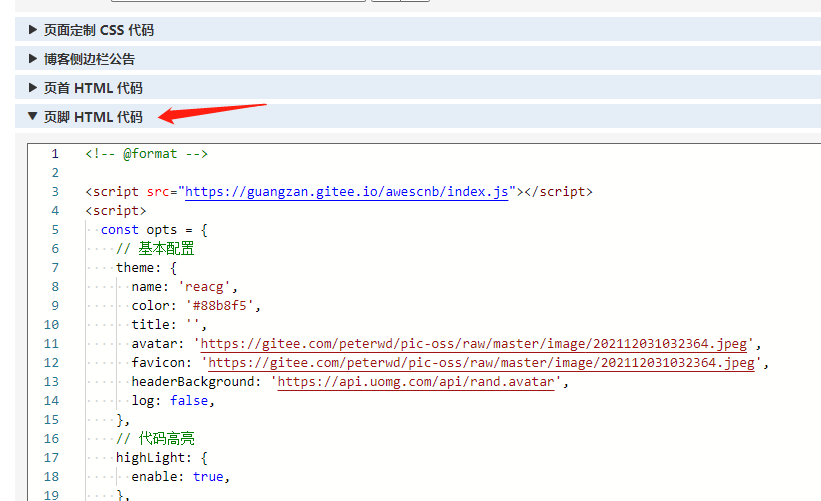Open the headerBackground api.uomg.com URL
Screen dimensions: 821x501
coord(416,382)
